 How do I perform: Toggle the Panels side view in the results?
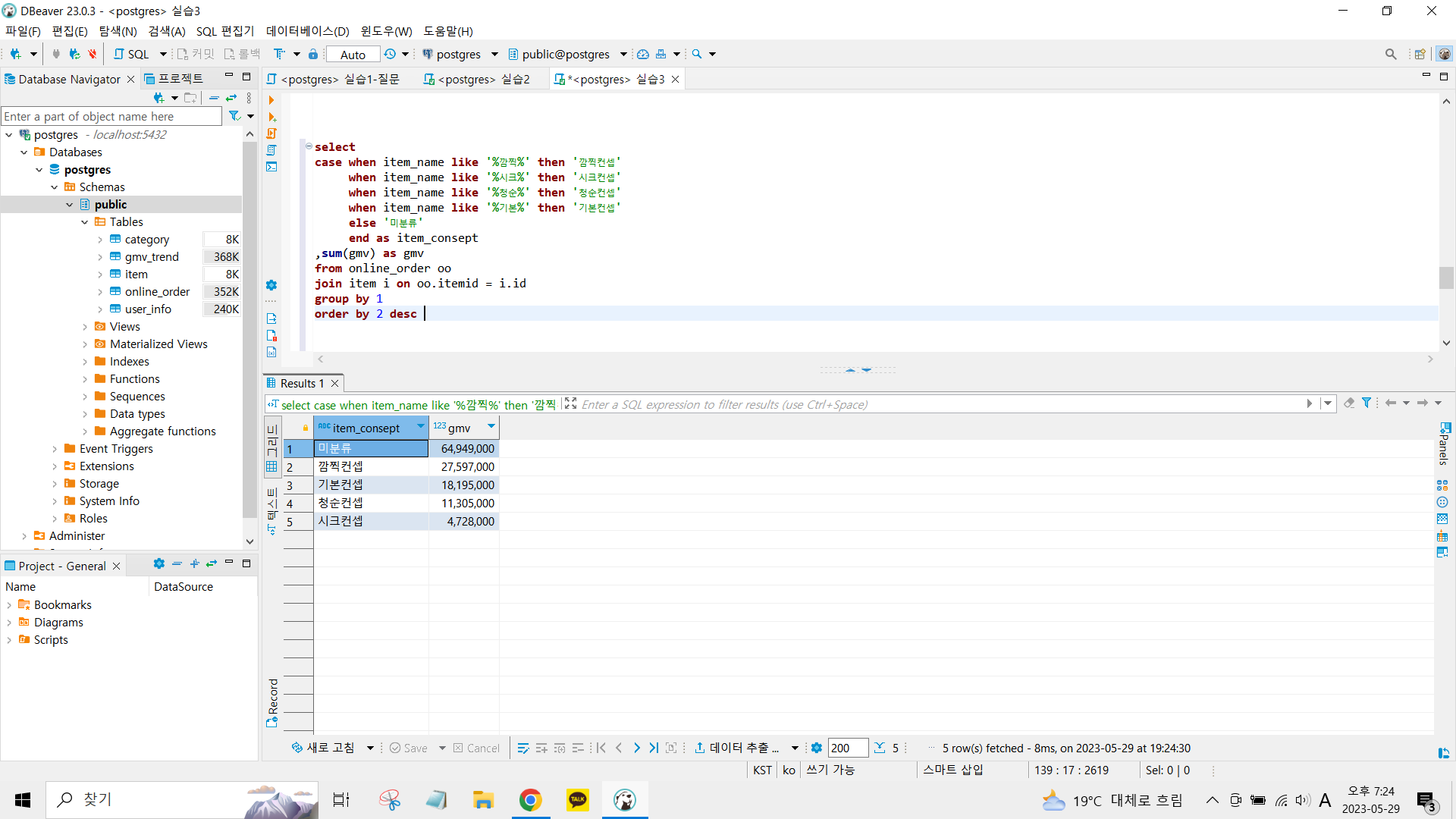click(1444, 444)
